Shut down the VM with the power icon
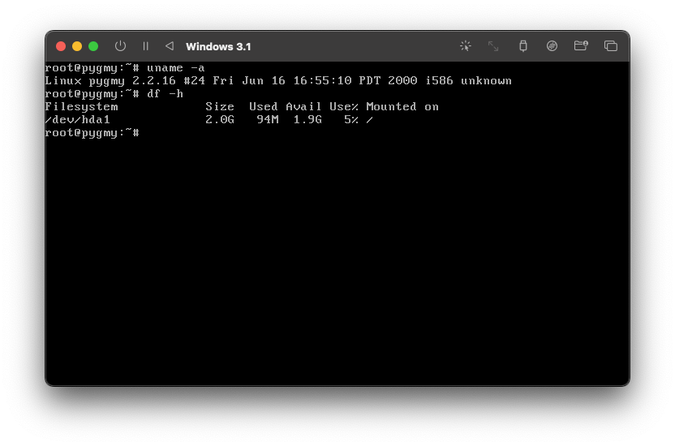This screenshot has height=446, width=675. tap(120, 46)
